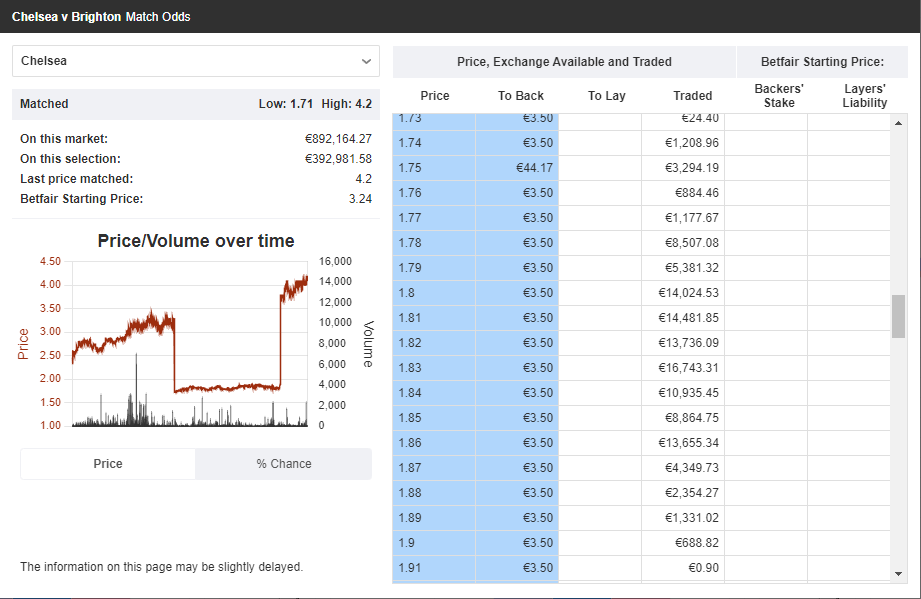Click the To Back column header
The height and width of the screenshot is (599, 921).
[x=521, y=96]
